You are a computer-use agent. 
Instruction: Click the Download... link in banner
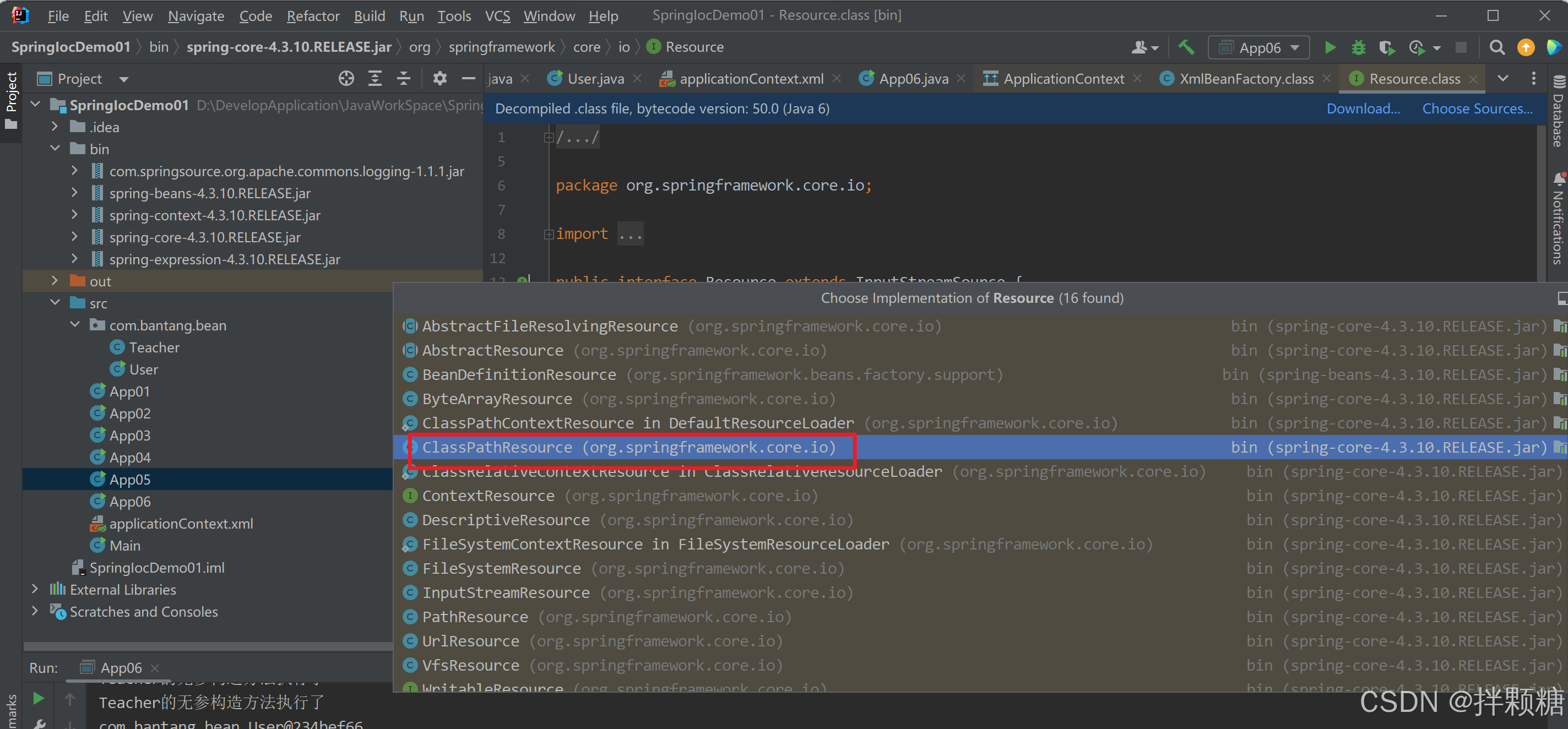[x=1363, y=109]
